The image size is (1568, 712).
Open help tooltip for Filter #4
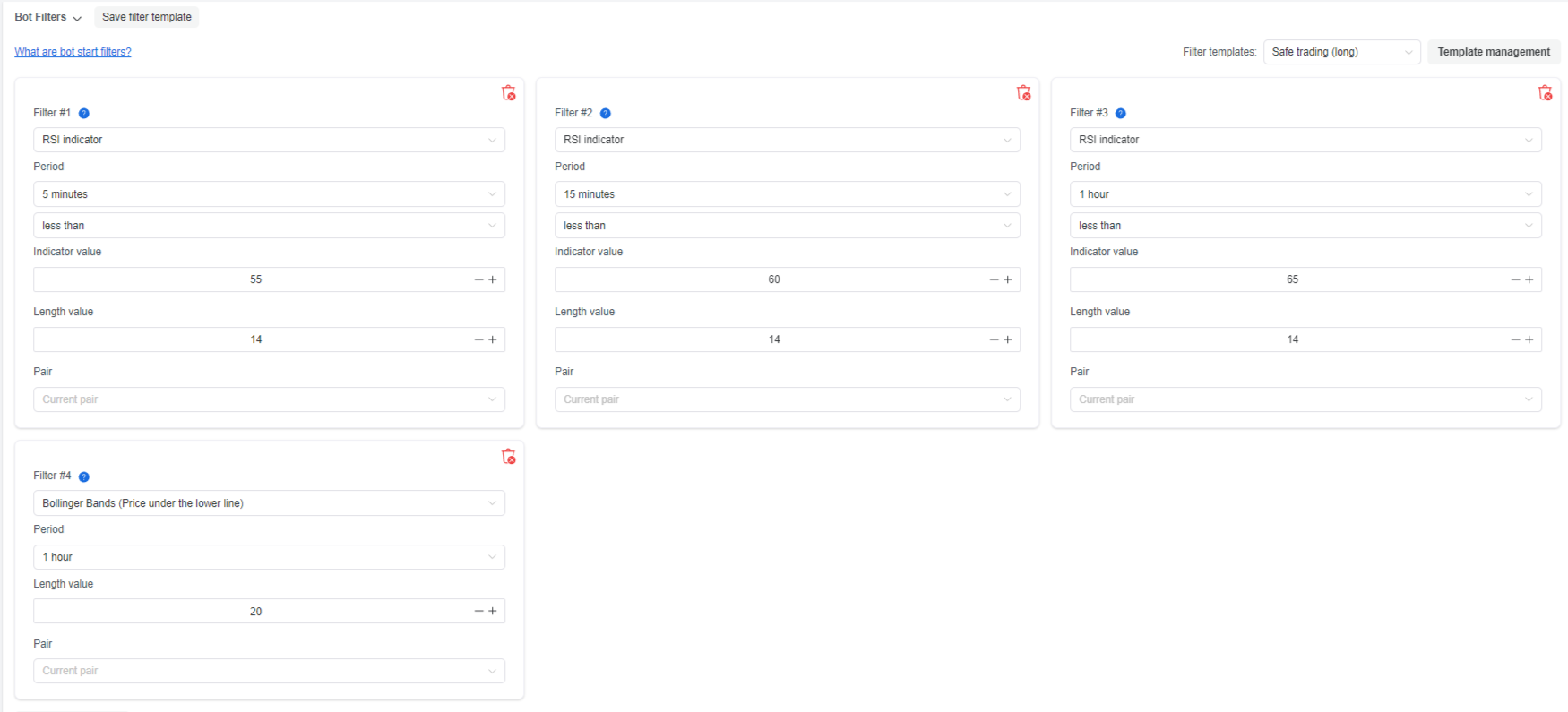point(84,477)
